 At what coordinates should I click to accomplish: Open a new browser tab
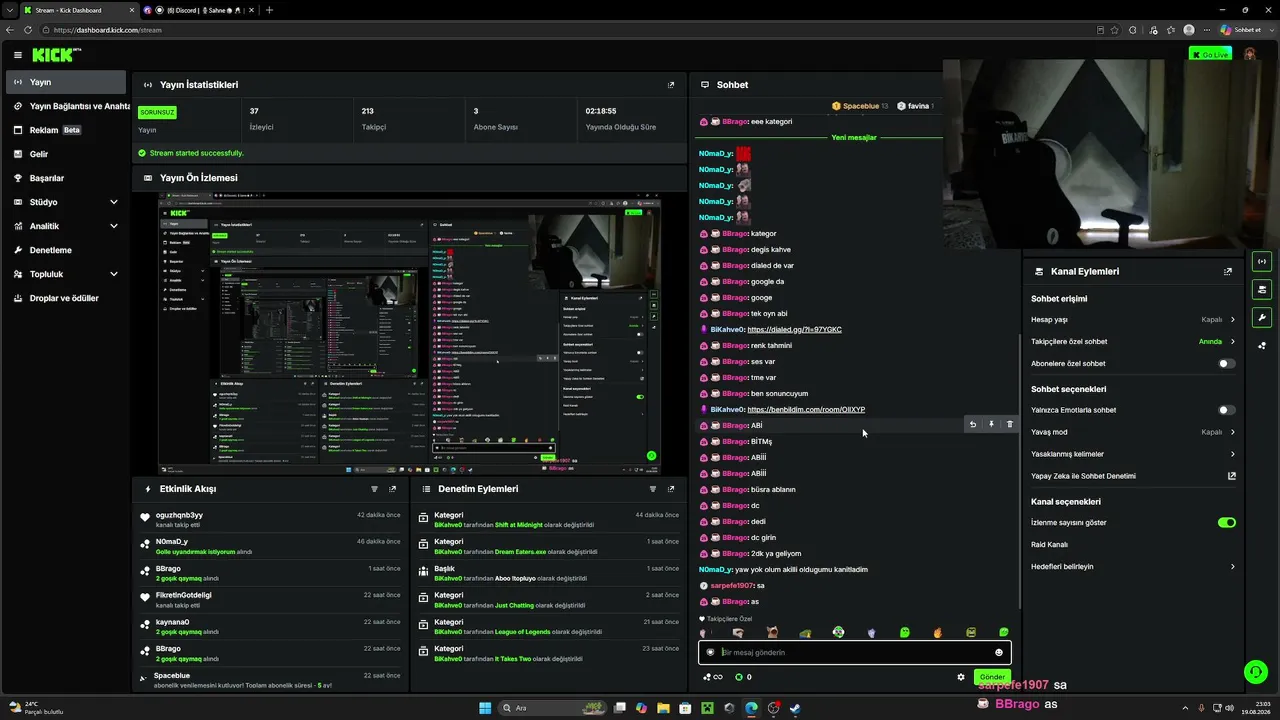269,10
